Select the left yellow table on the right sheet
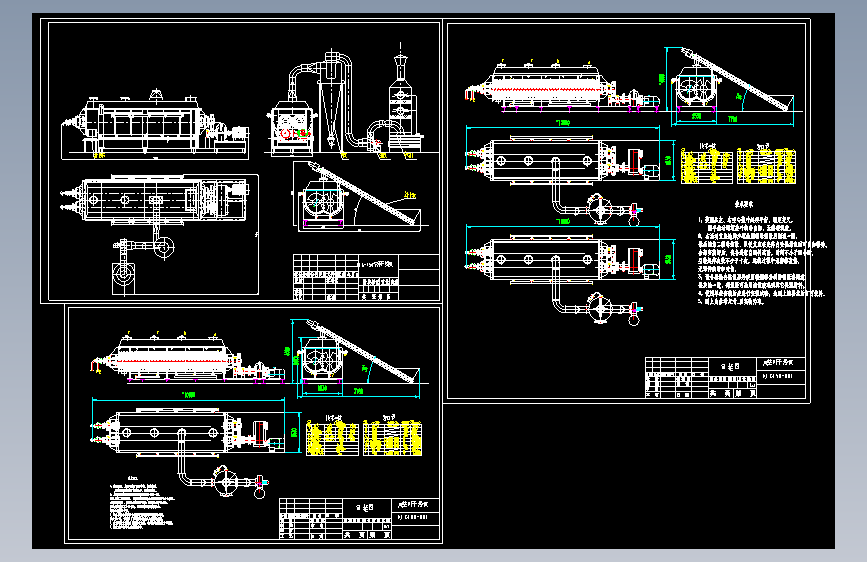867x562 pixels. point(707,165)
